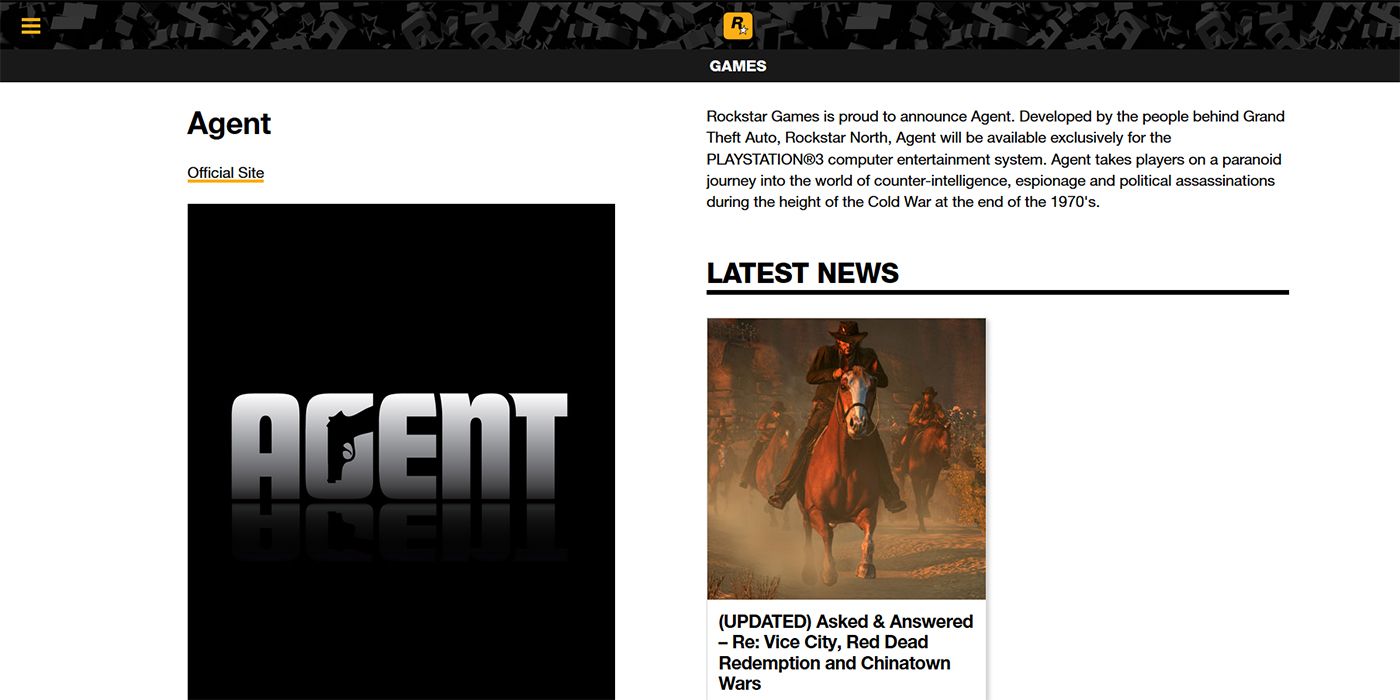The width and height of the screenshot is (1400, 700).
Task: Click the Rockstar Games logo
Action: (738, 26)
